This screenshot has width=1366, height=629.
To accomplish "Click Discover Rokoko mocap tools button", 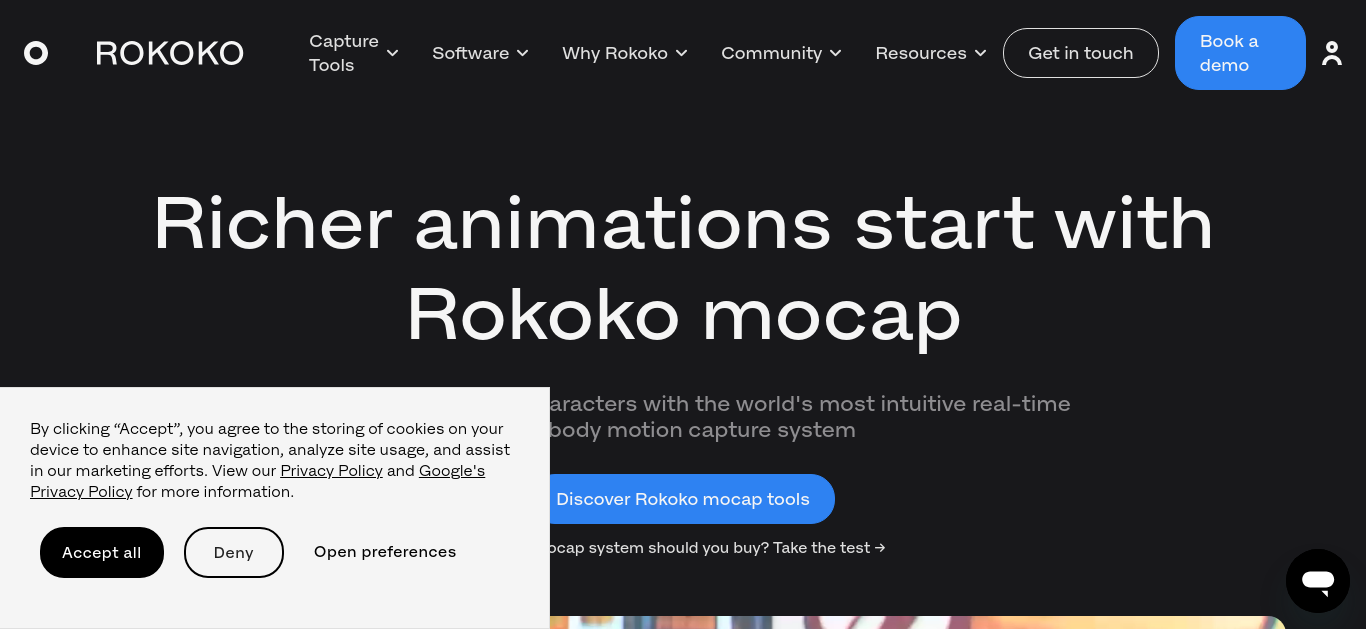I will click(x=690, y=499).
